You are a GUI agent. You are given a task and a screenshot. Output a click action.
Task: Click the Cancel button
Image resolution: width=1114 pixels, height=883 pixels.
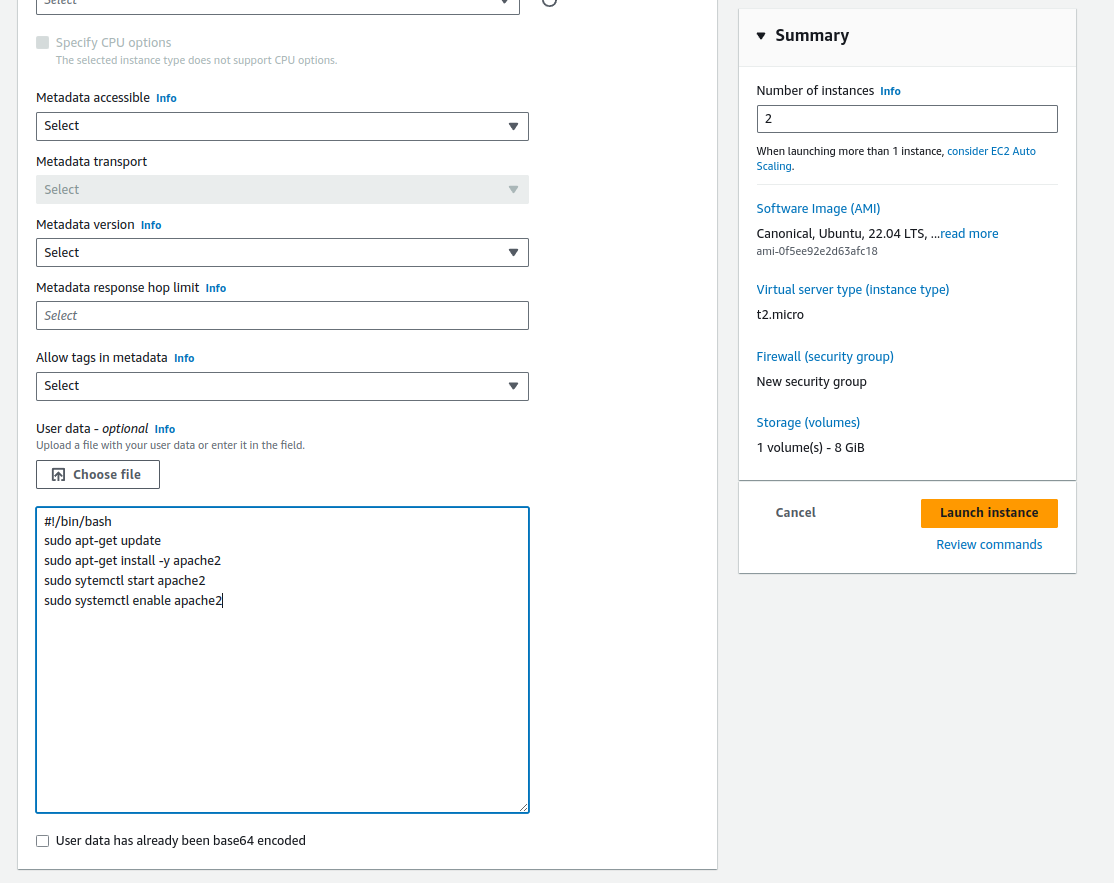pos(795,513)
